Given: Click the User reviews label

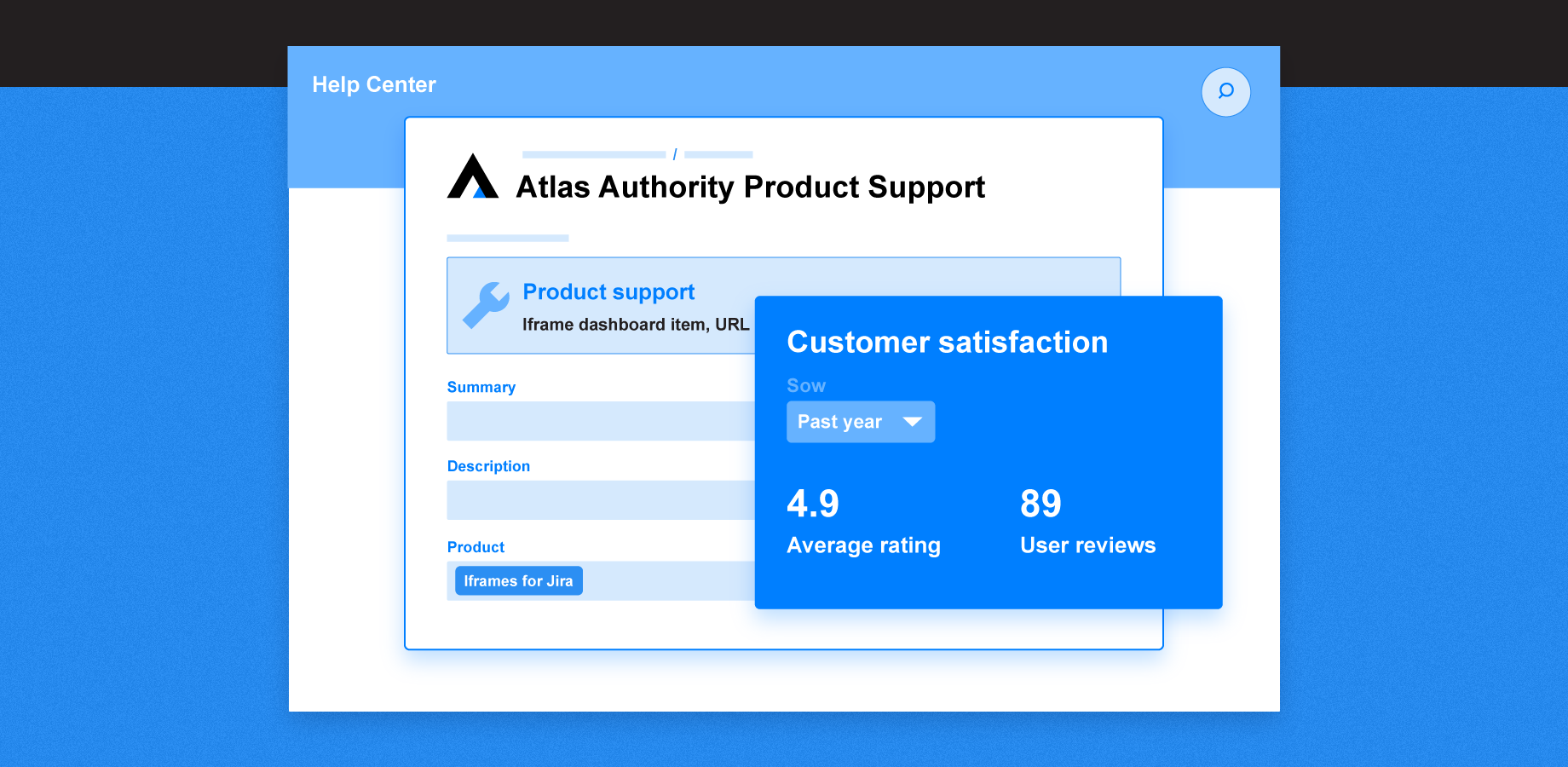Looking at the screenshot, I should 1087,545.
